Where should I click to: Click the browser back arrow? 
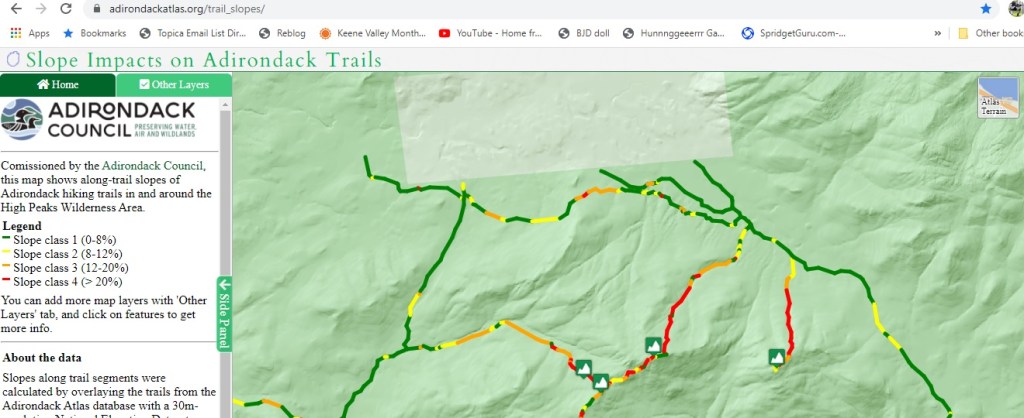(x=16, y=9)
